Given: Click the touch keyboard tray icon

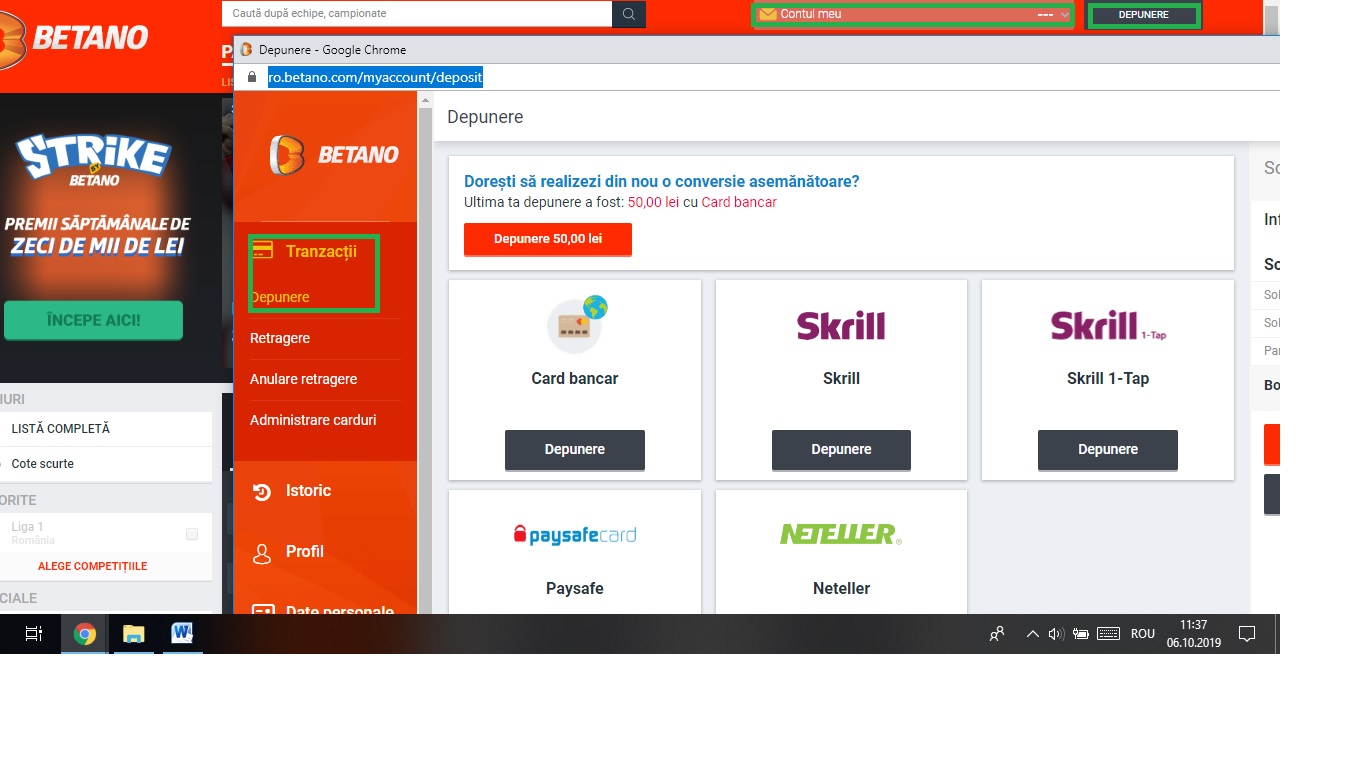Looking at the screenshot, I should coord(1108,634).
